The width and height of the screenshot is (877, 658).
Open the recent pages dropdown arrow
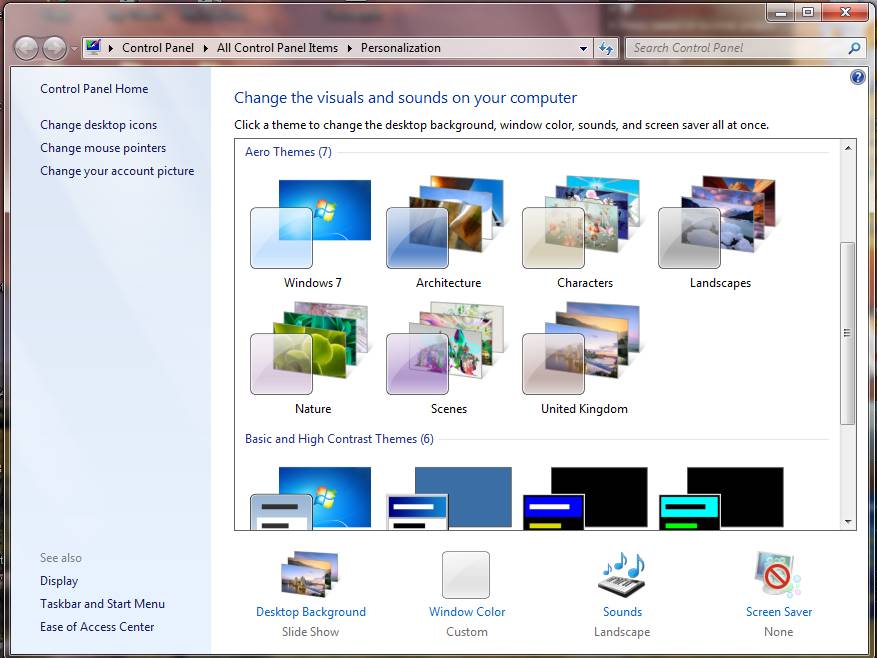[x=74, y=49]
